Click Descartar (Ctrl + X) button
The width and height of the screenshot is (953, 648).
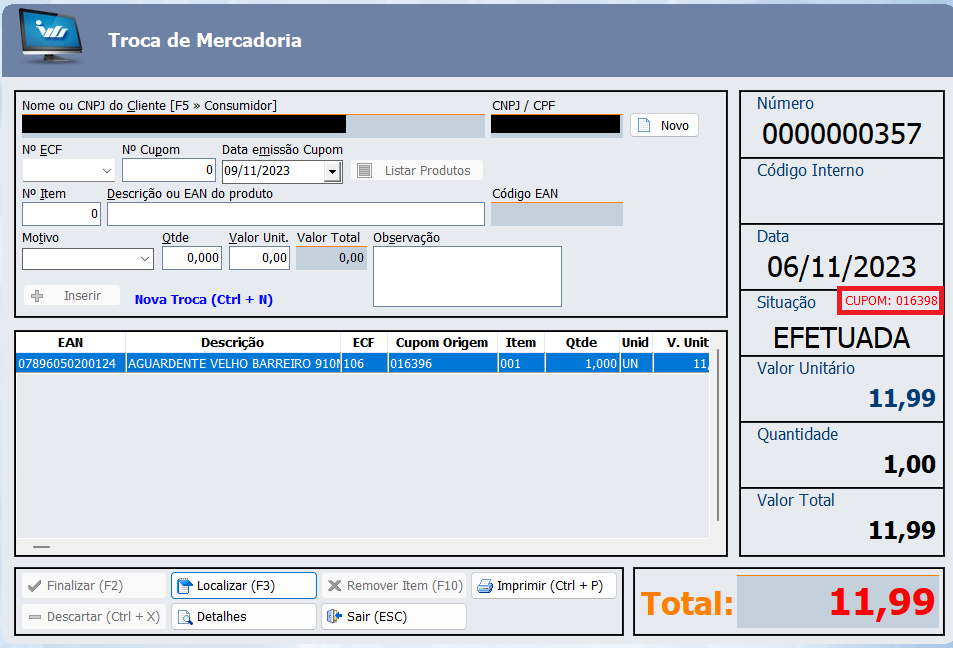(93, 617)
